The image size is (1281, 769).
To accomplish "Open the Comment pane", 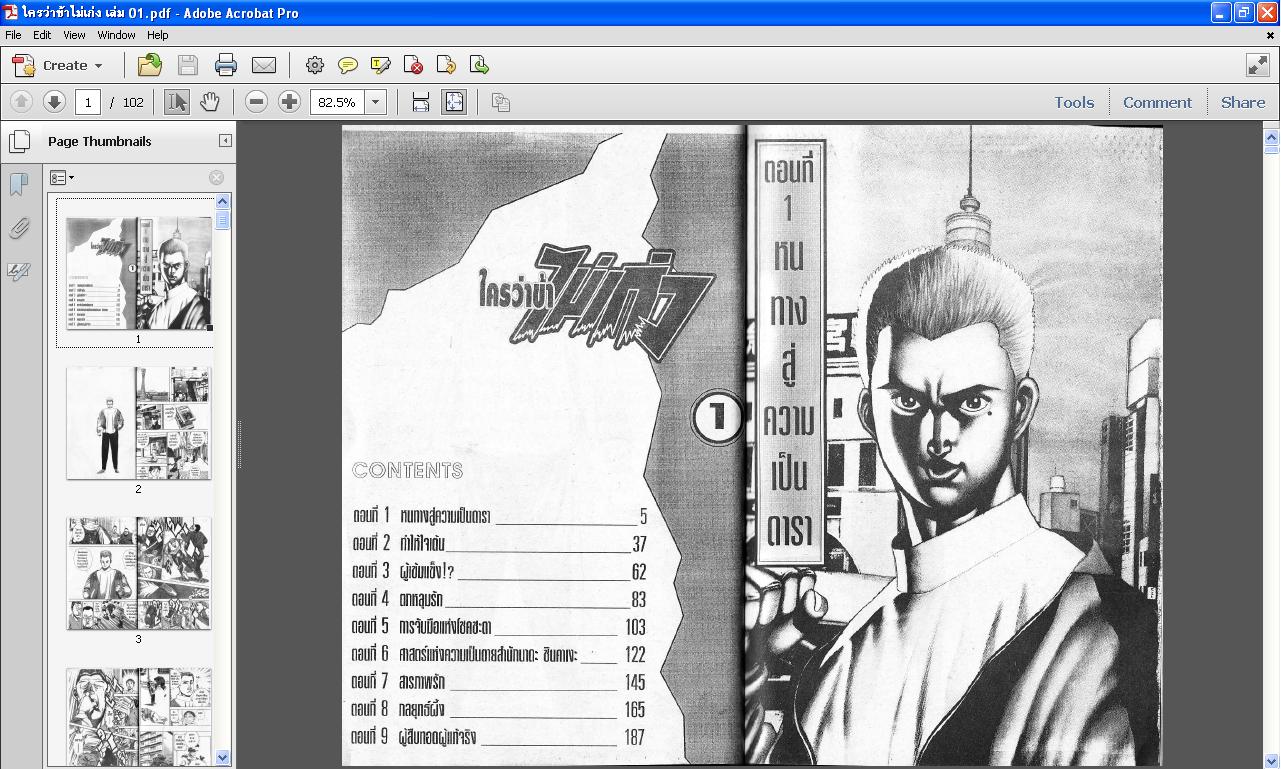I will (1157, 102).
